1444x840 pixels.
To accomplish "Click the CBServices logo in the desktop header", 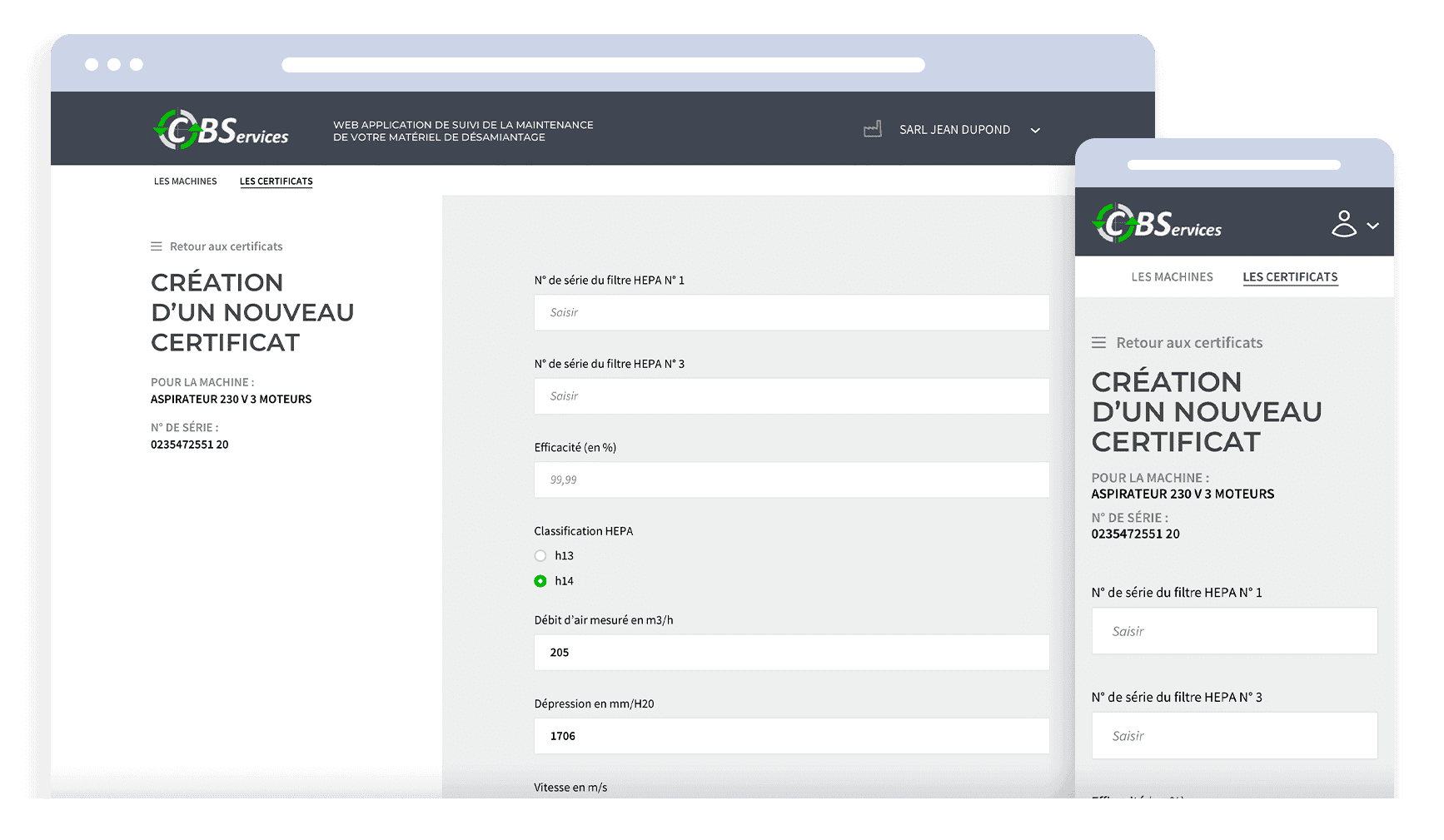I will pos(220,129).
